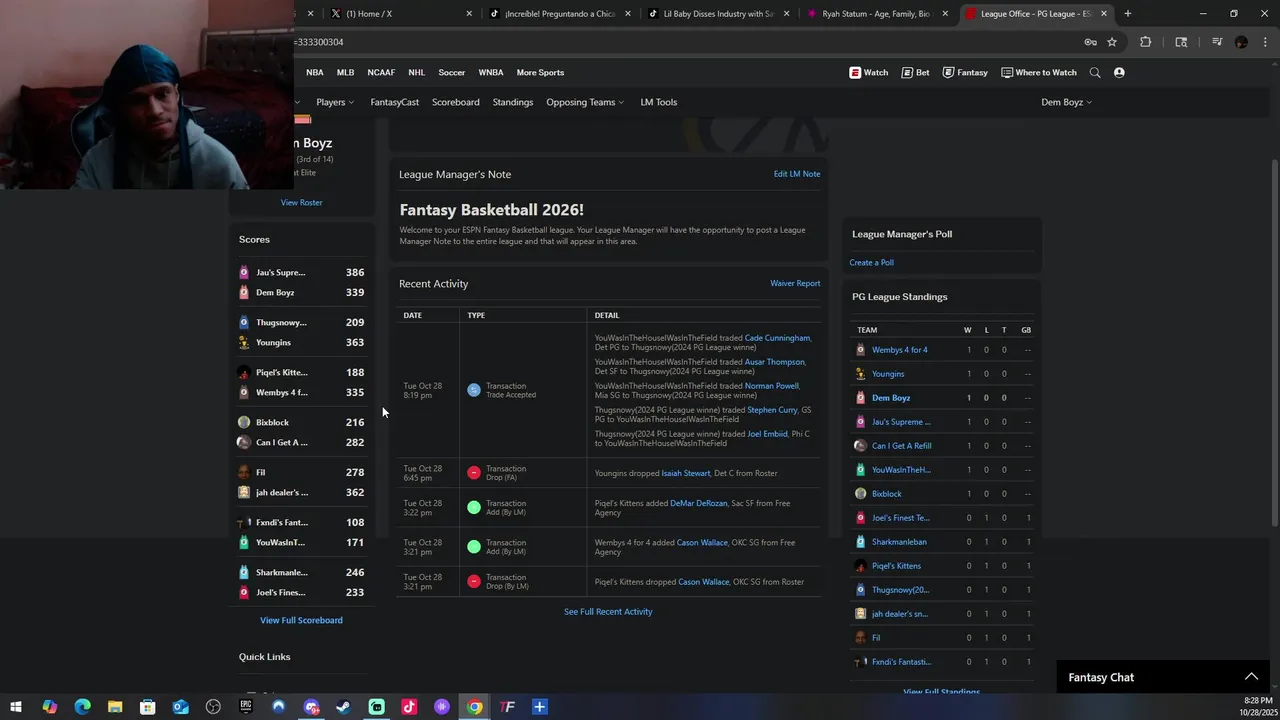1280x720 pixels.
Task: Switch to Lil Baby Disses Industry tab
Action: pos(720,14)
